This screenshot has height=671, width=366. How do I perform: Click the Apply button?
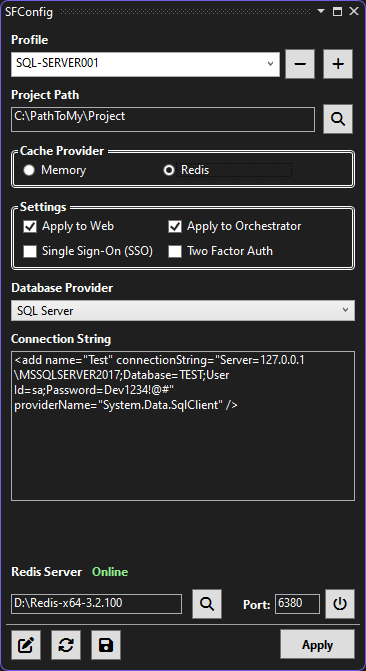click(x=317, y=645)
